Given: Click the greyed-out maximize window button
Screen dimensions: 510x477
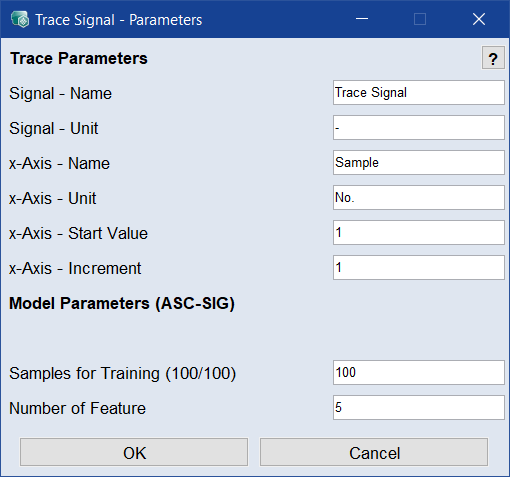Looking at the screenshot, I should (420, 19).
